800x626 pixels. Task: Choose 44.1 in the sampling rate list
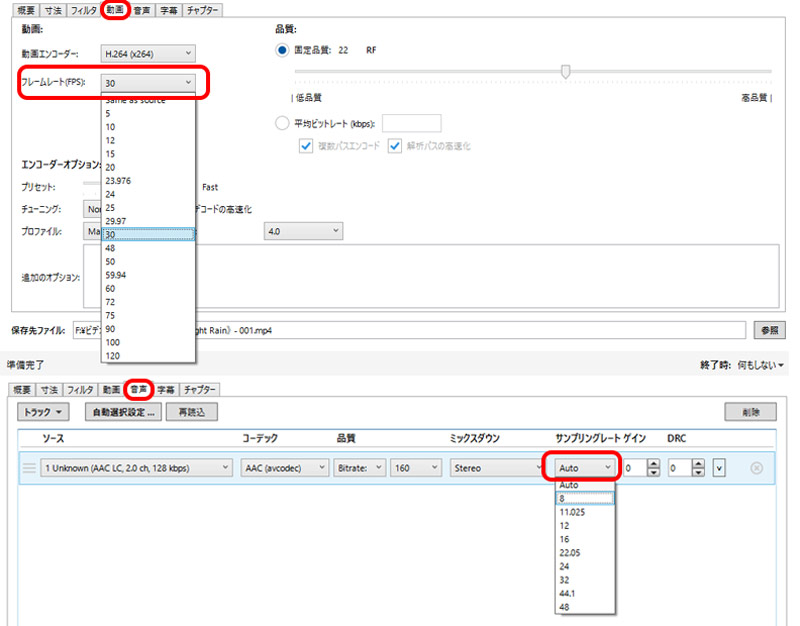[568, 593]
